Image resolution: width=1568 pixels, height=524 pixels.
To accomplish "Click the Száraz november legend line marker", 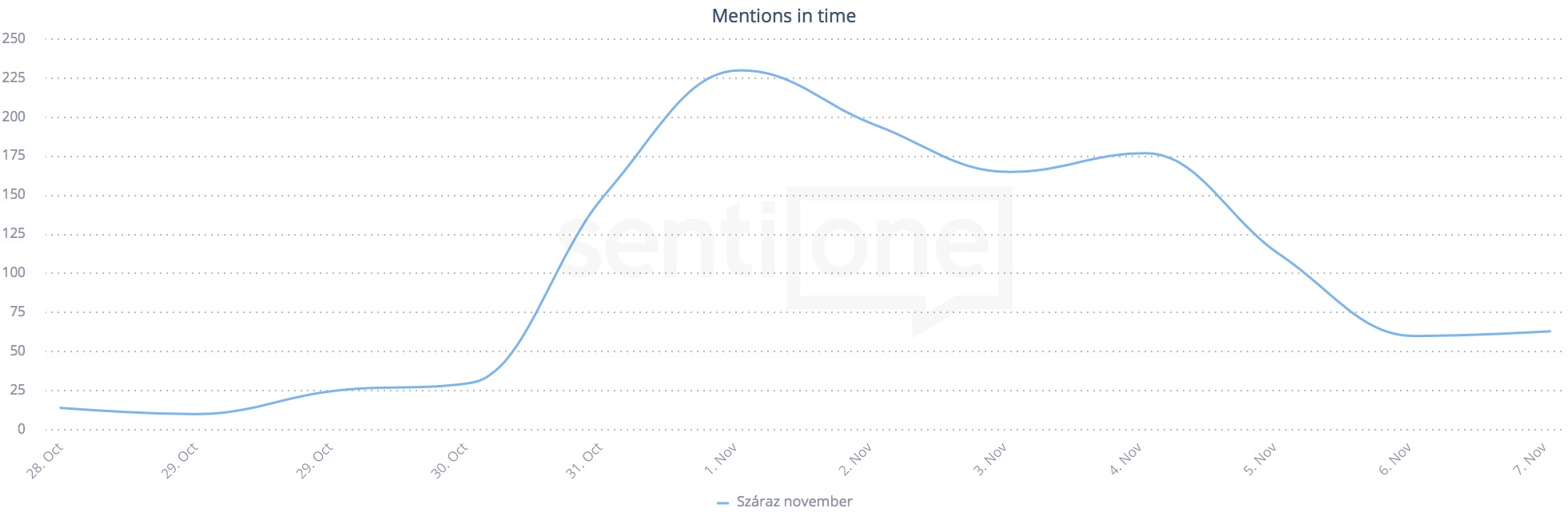I will click(722, 502).
